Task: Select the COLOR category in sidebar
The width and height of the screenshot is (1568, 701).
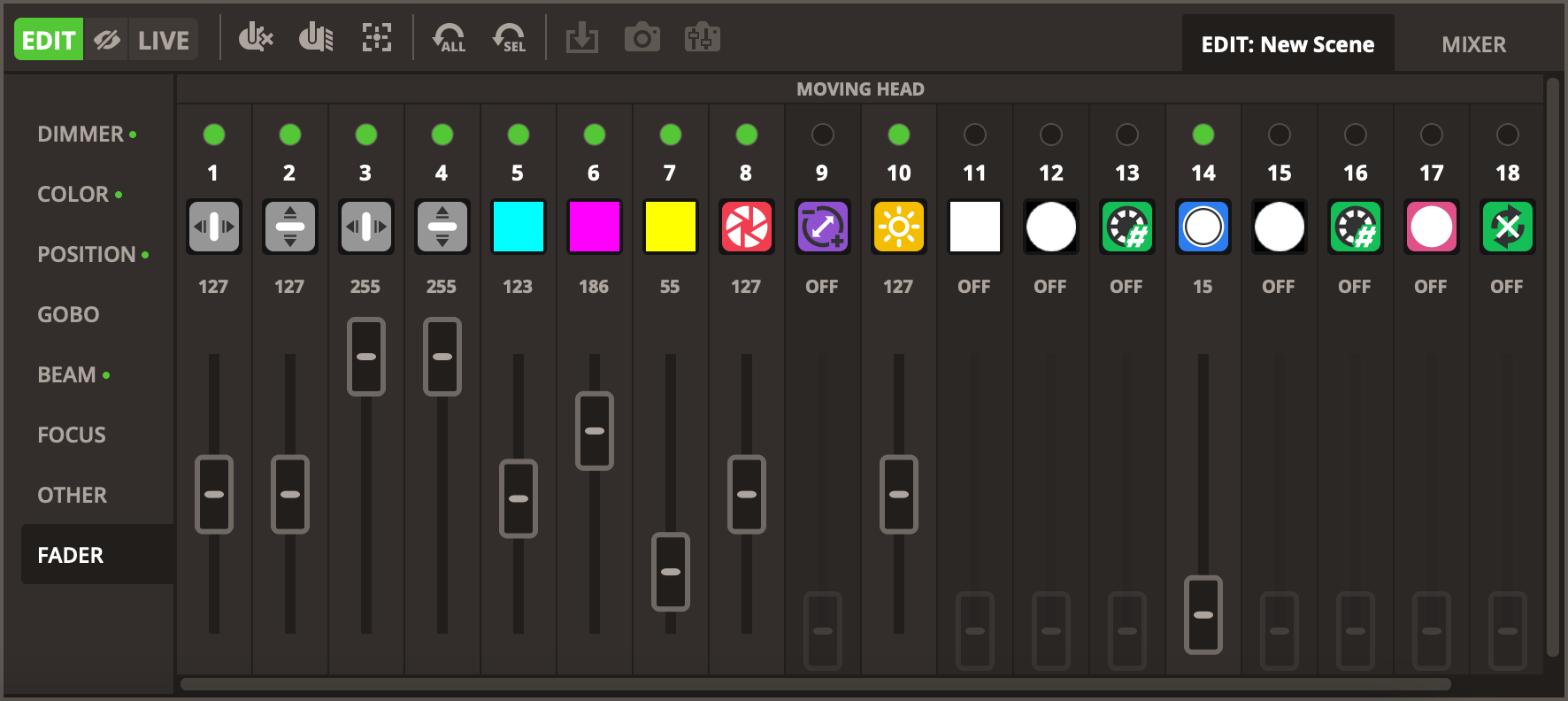Action: pyautogui.click(x=73, y=194)
